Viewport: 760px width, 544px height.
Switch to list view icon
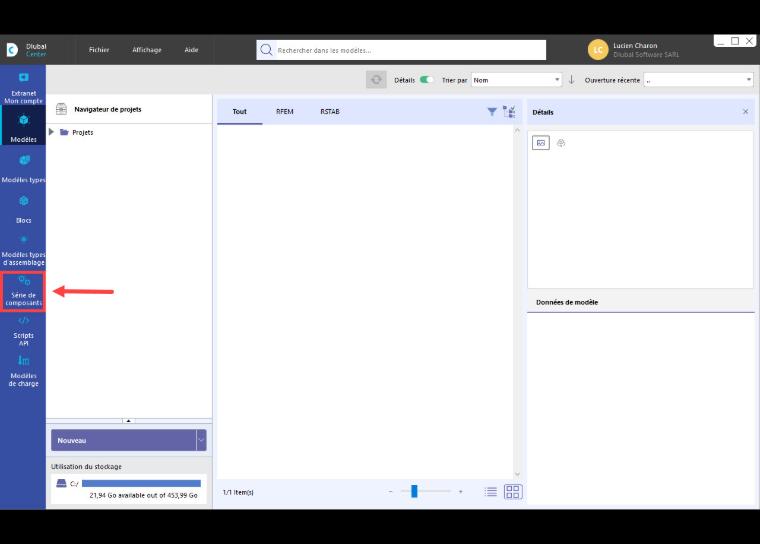[491, 492]
